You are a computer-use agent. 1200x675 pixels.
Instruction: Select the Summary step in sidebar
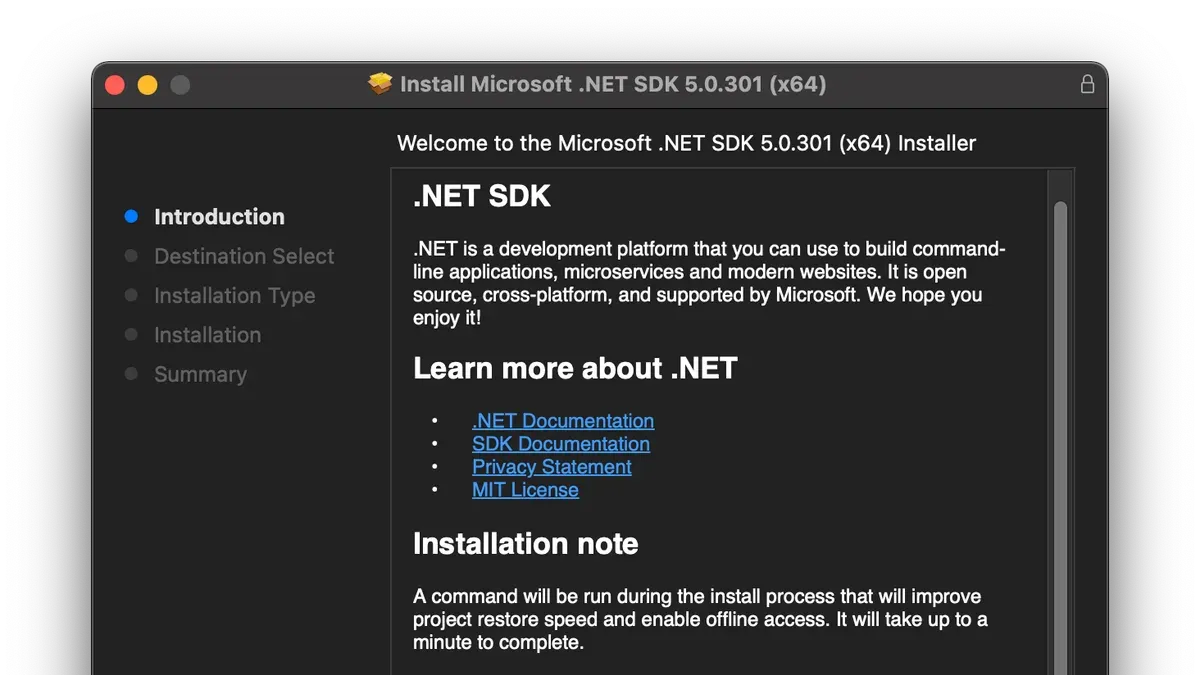(x=200, y=374)
